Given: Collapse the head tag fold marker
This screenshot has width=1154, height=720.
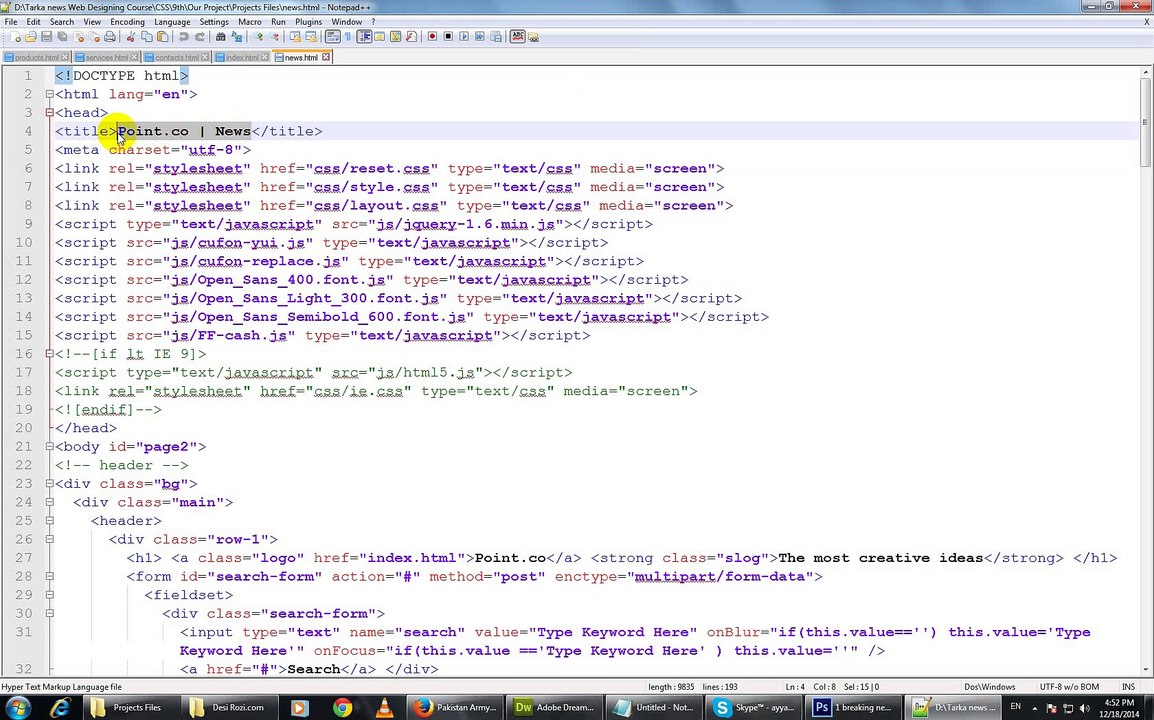Looking at the screenshot, I should [49, 113].
